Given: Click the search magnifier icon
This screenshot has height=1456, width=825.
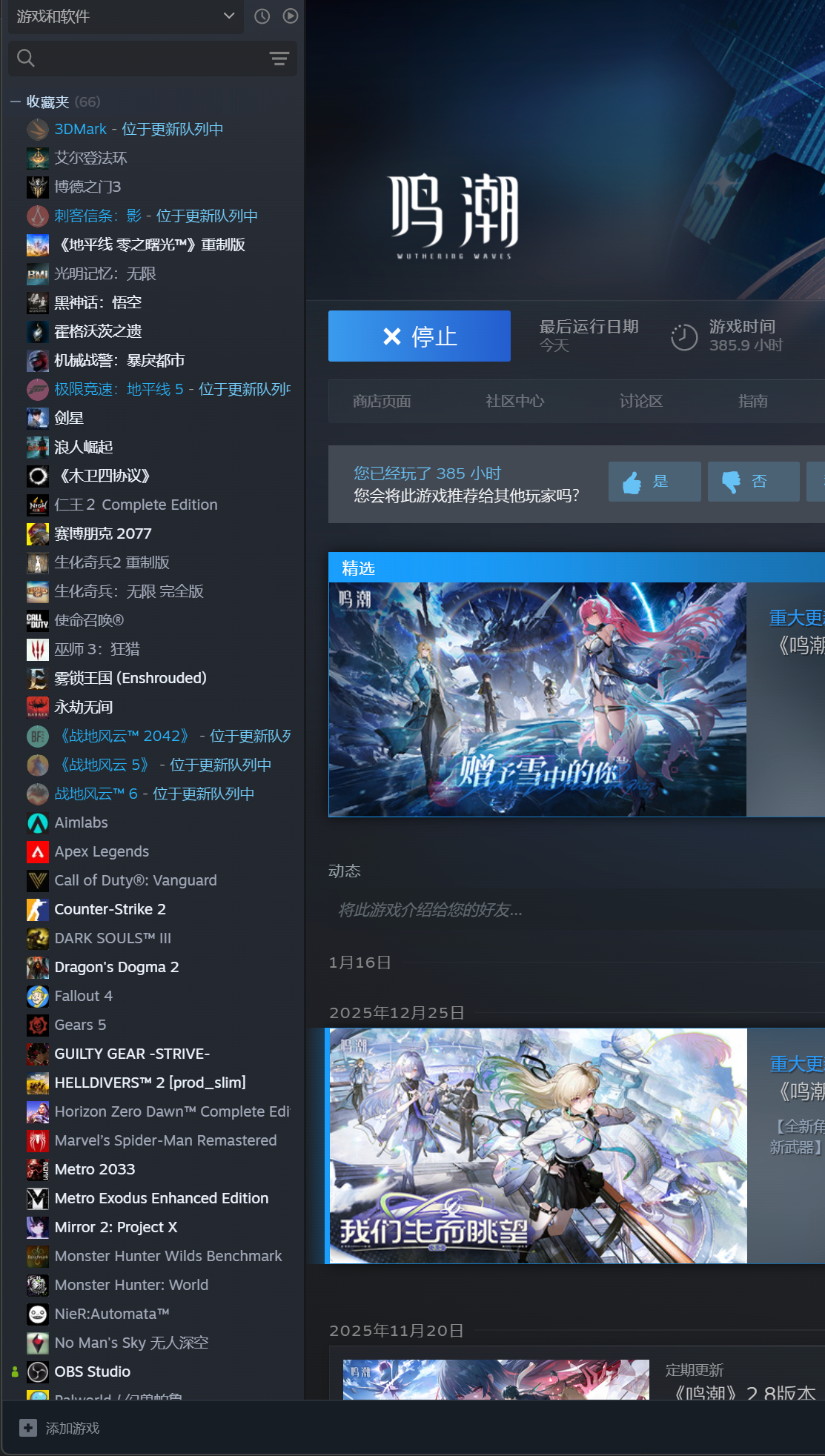Looking at the screenshot, I should coord(26,59).
